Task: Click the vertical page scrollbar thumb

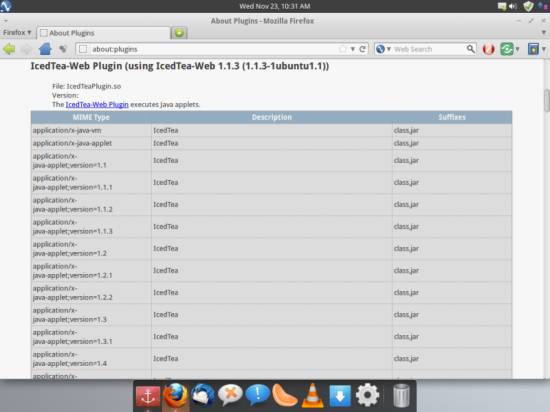Action: (546, 101)
